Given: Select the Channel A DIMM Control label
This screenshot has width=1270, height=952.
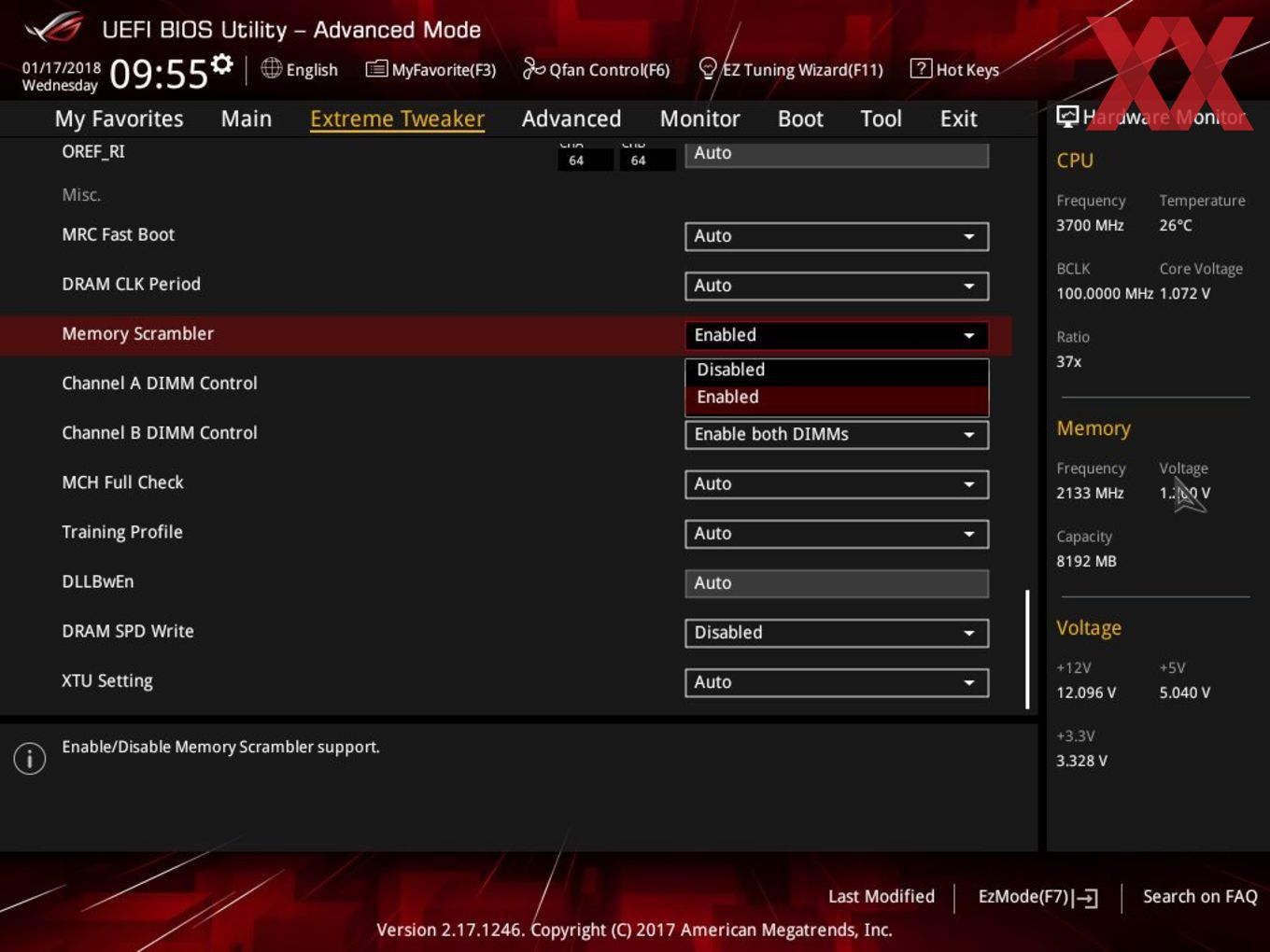Looking at the screenshot, I should pyautogui.click(x=160, y=383).
